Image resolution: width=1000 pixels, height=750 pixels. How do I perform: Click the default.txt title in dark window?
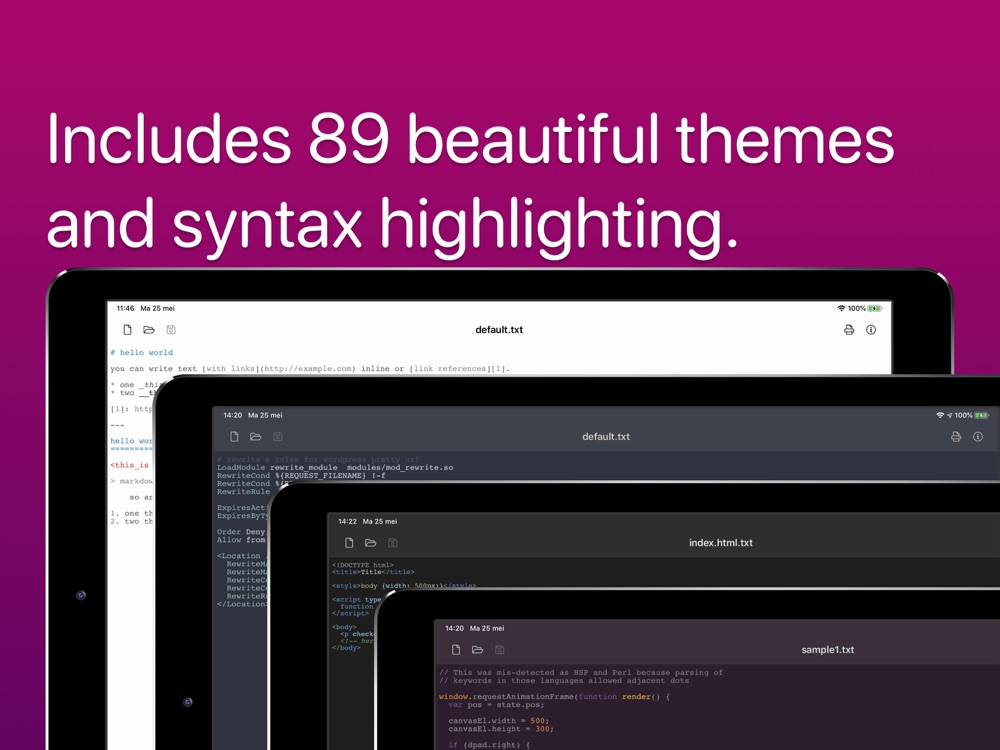pos(606,437)
